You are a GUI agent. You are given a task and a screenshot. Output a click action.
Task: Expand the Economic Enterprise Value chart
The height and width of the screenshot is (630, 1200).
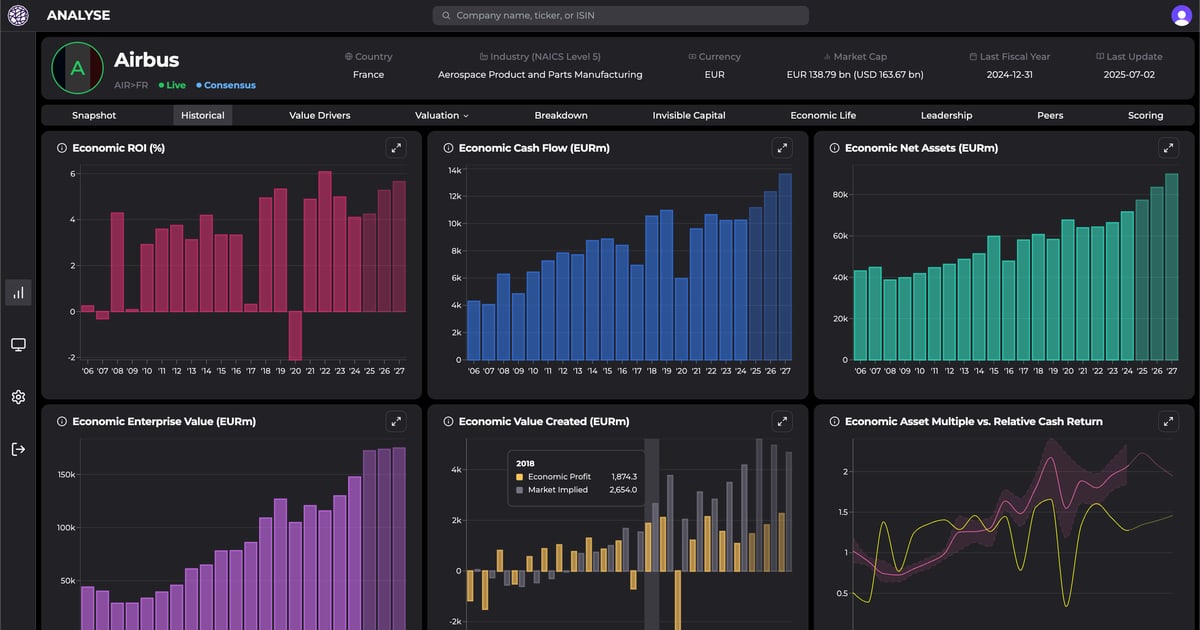[396, 422]
